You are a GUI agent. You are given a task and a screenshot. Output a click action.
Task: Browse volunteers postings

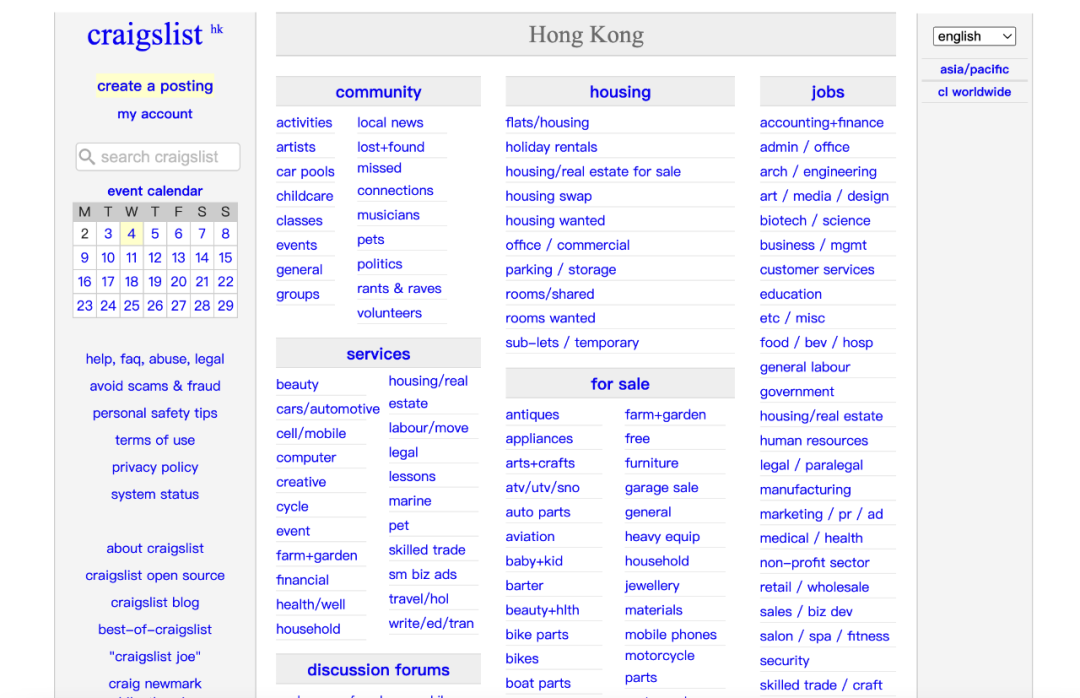(389, 313)
